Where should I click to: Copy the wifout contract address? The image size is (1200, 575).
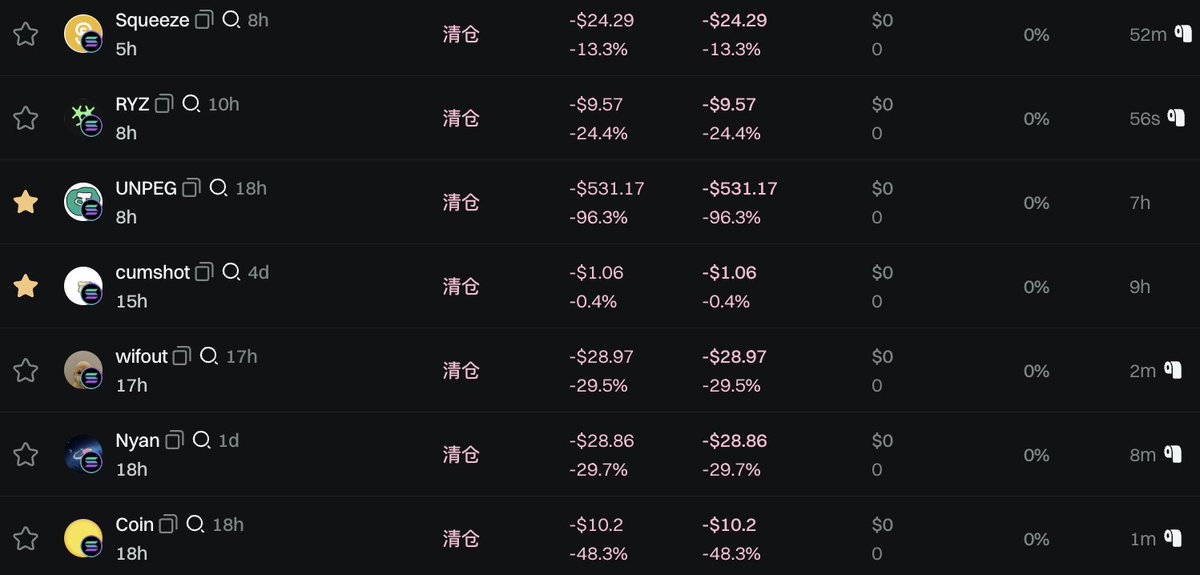(182, 355)
